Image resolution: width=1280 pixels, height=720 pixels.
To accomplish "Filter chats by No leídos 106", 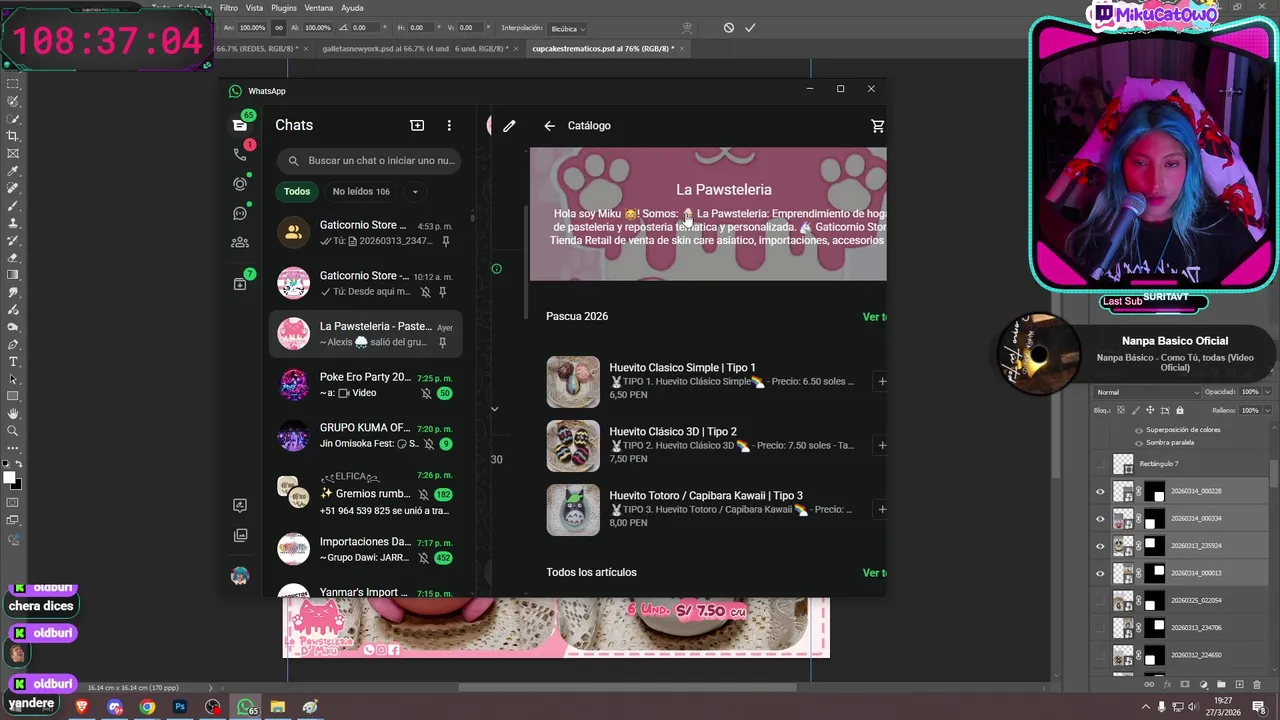I will tap(361, 191).
